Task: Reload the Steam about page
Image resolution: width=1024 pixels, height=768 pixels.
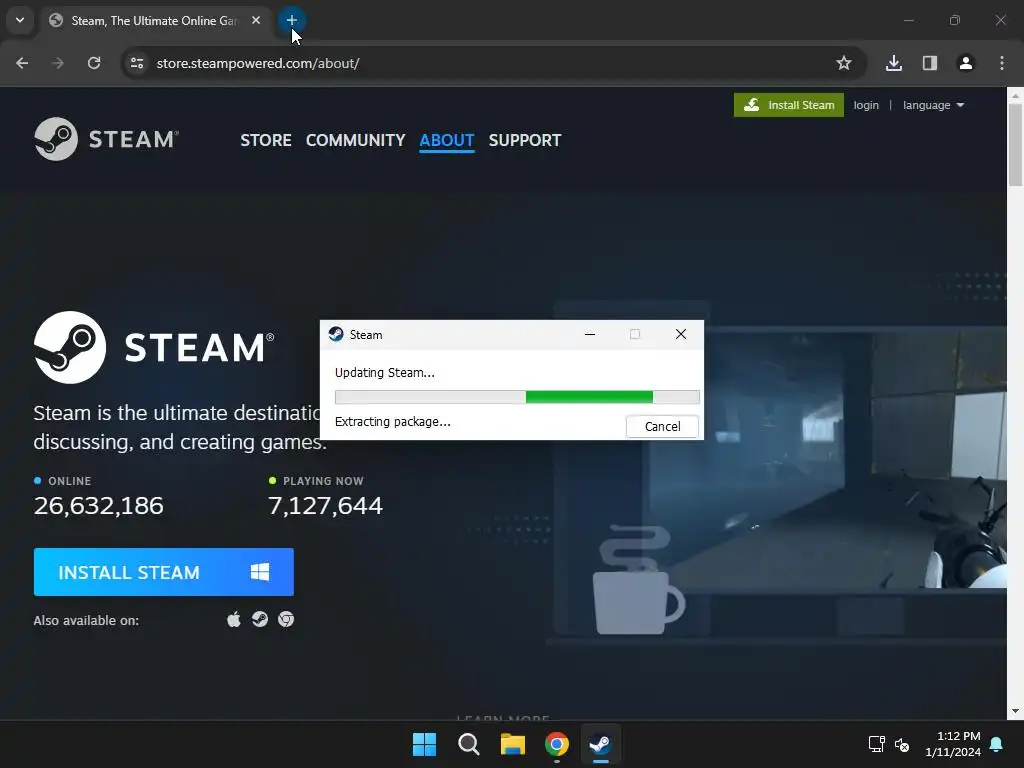Action: [x=94, y=63]
